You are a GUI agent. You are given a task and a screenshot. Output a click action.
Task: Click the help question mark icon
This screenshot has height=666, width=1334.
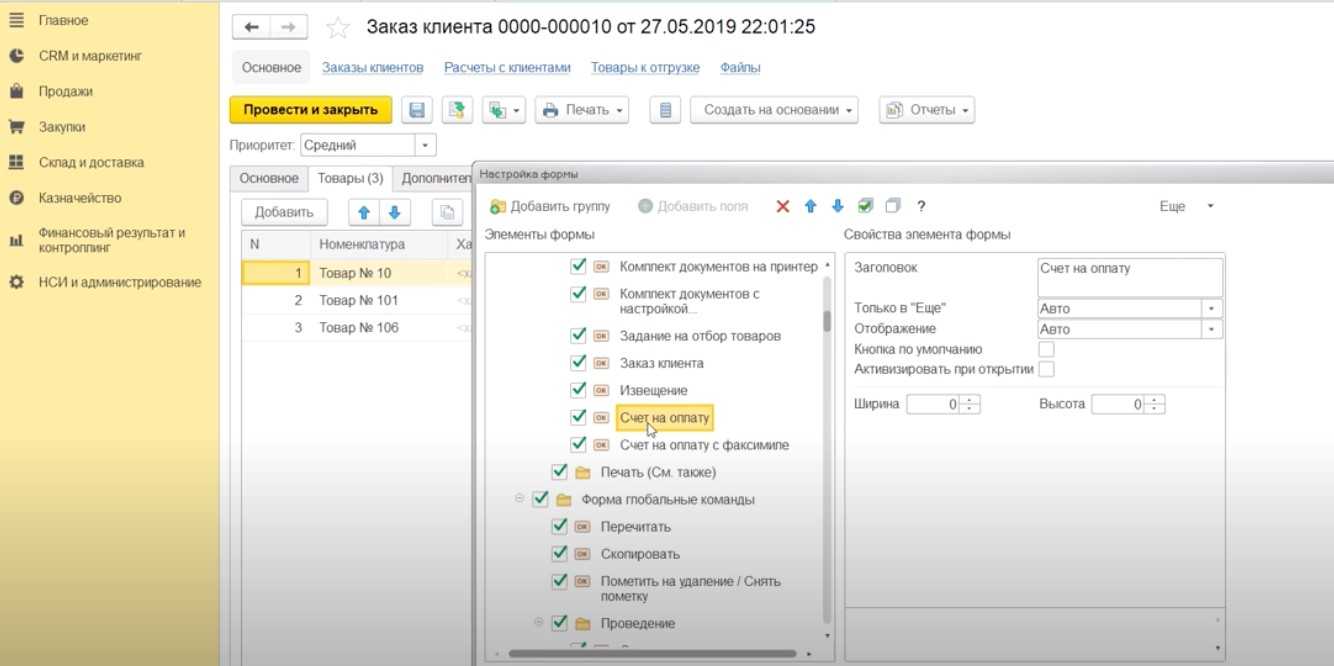click(x=921, y=206)
